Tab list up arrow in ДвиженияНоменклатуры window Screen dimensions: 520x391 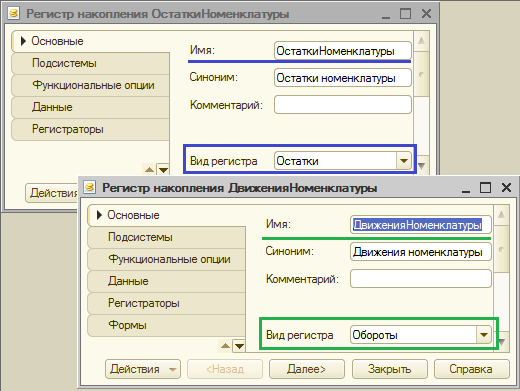(x=225, y=346)
